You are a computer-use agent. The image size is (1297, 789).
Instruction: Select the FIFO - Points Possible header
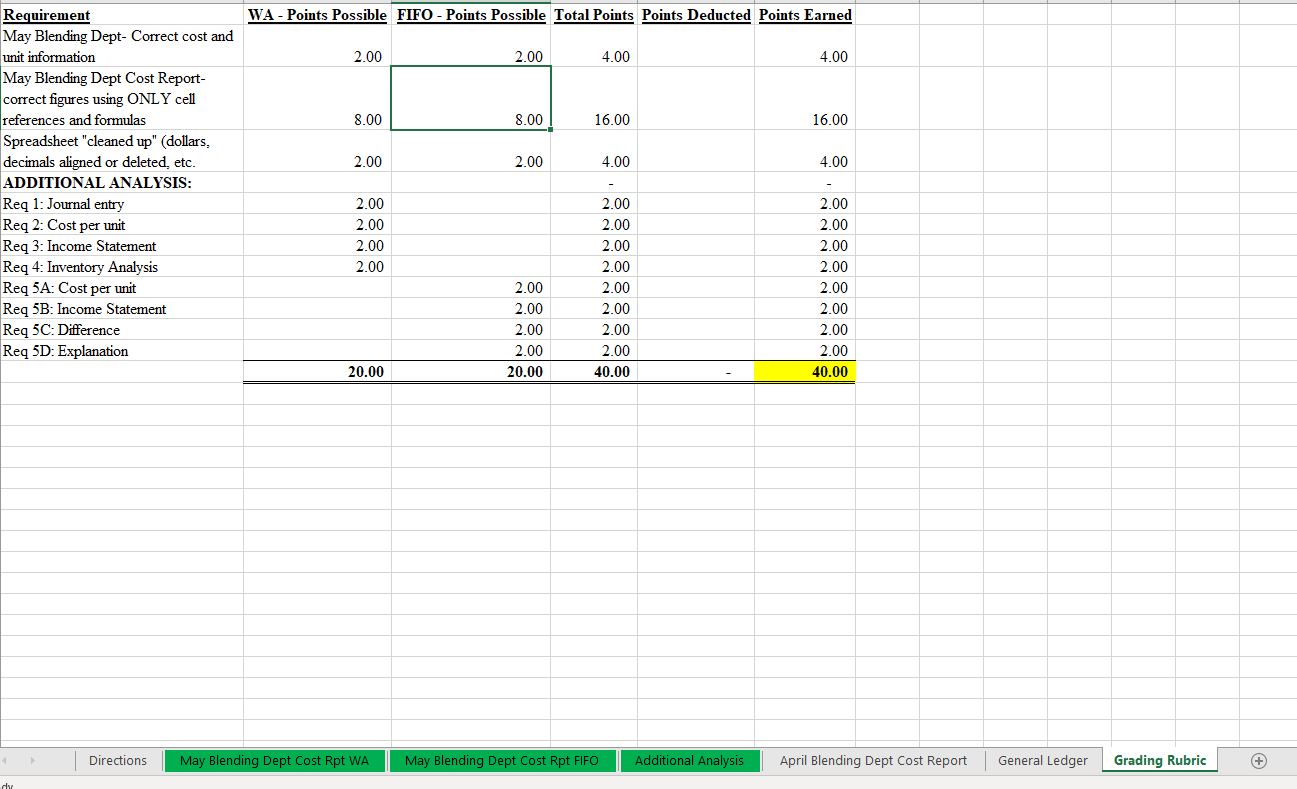pos(471,15)
